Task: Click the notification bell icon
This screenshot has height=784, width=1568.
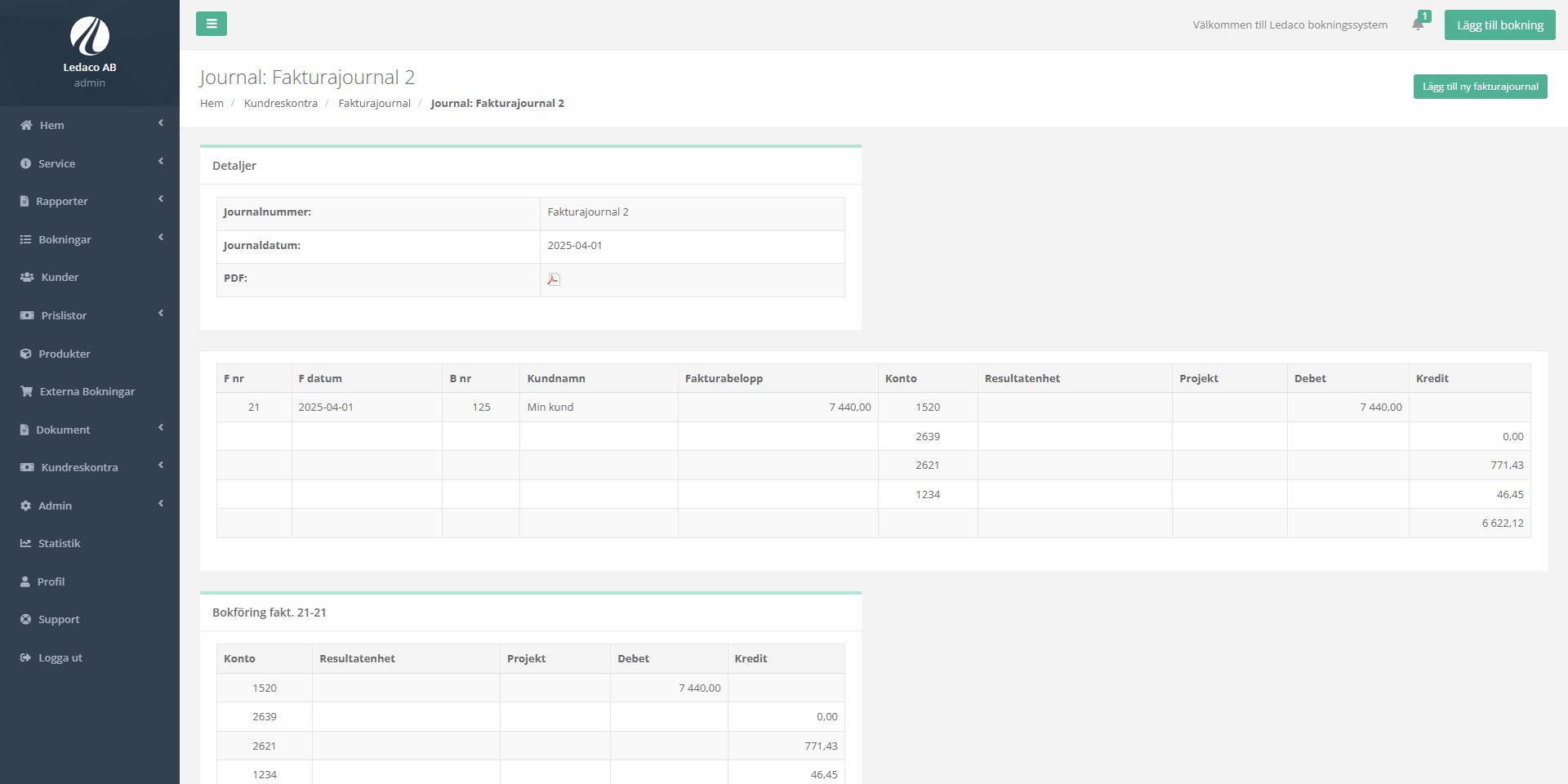Action: [x=1418, y=24]
